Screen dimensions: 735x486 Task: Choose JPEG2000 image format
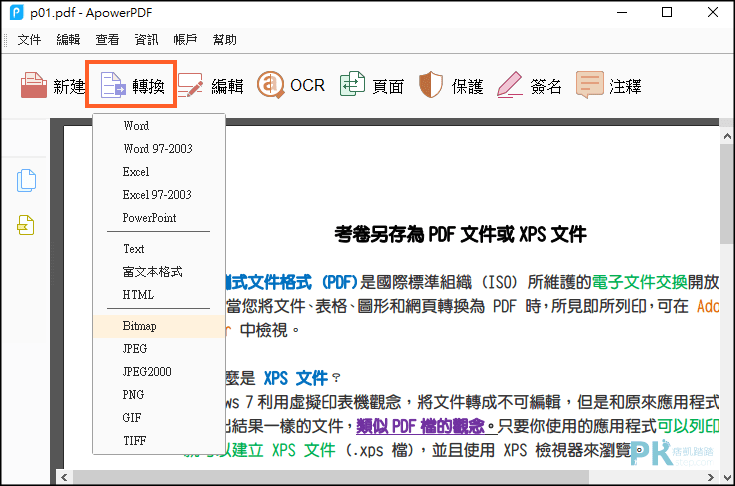click(159, 372)
